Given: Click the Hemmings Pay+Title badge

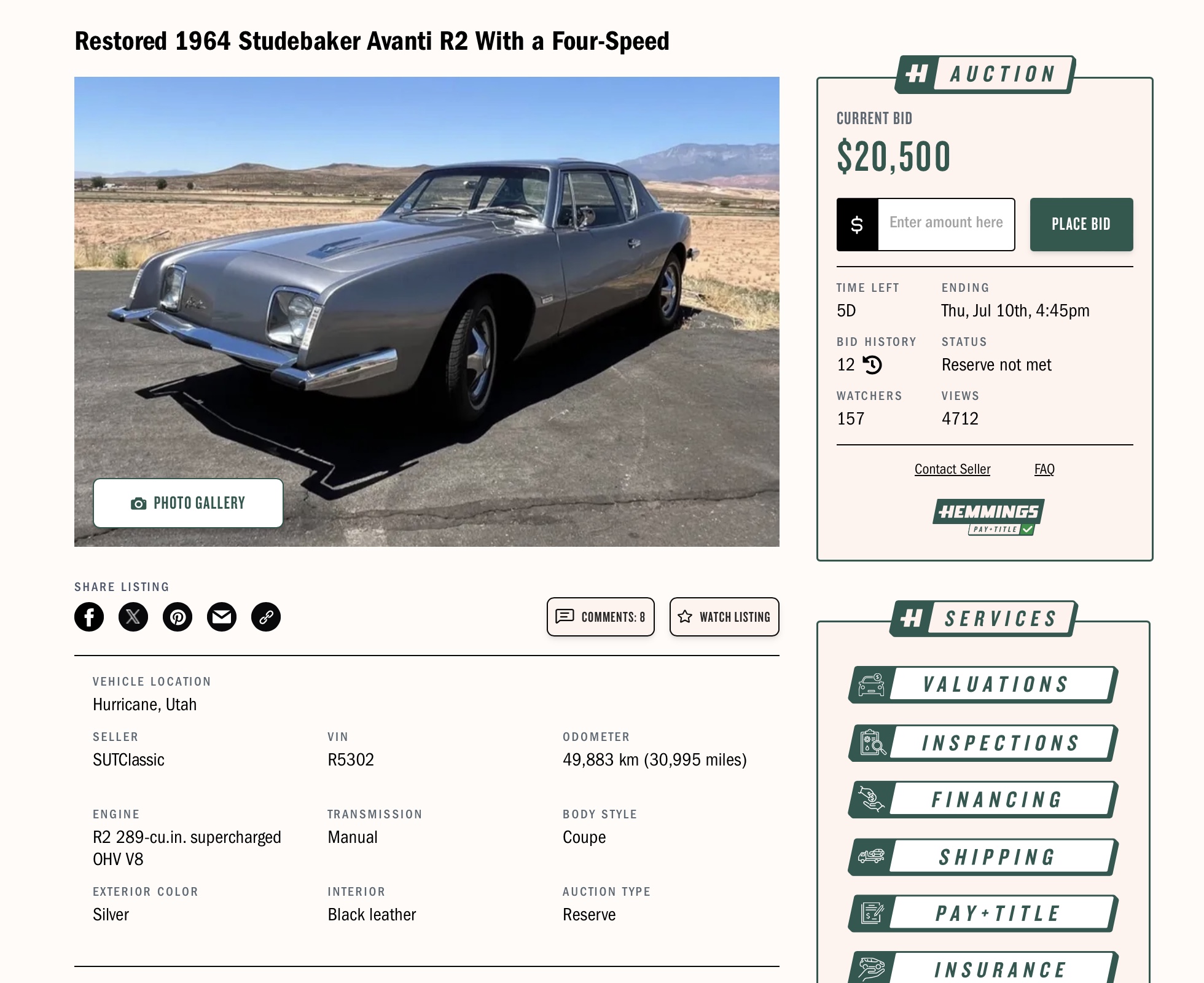Looking at the screenshot, I should click(x=988, y=517).
